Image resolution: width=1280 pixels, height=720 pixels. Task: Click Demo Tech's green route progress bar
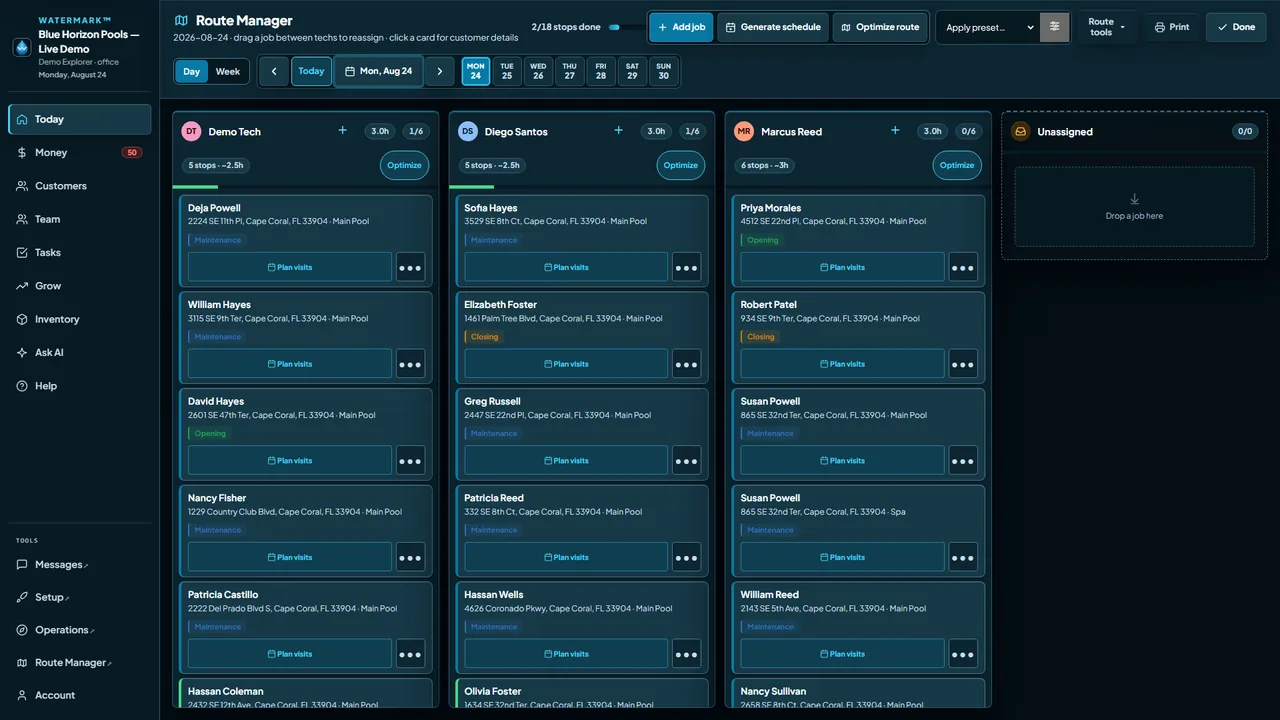[195, 187]
